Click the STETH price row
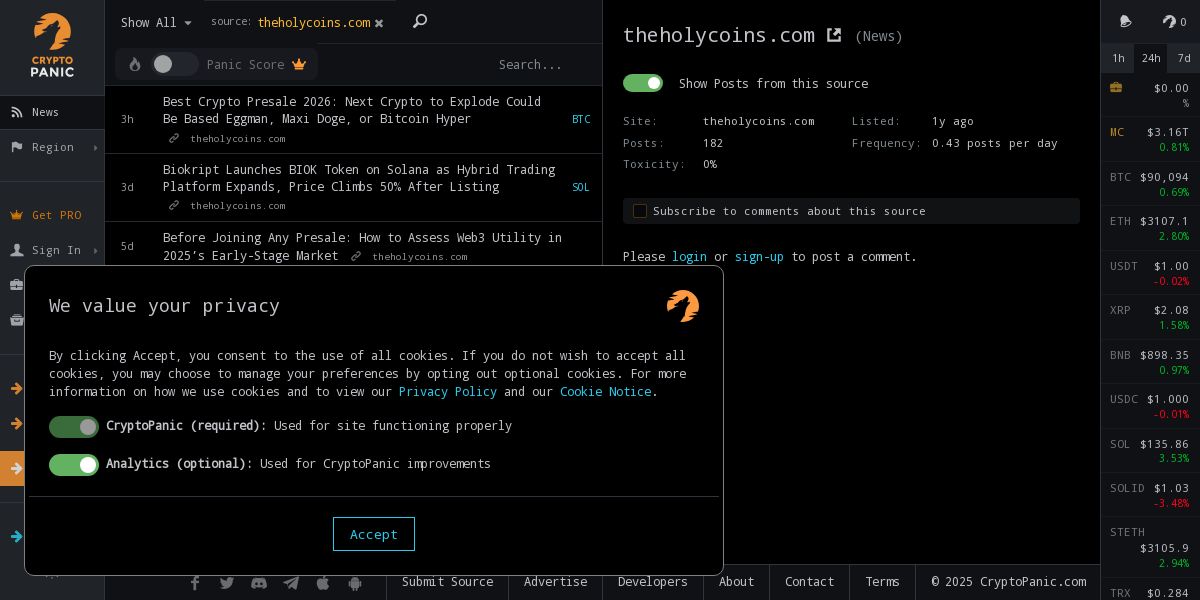The height and width of the screenshot is (600, 1200). [1150, 547]
